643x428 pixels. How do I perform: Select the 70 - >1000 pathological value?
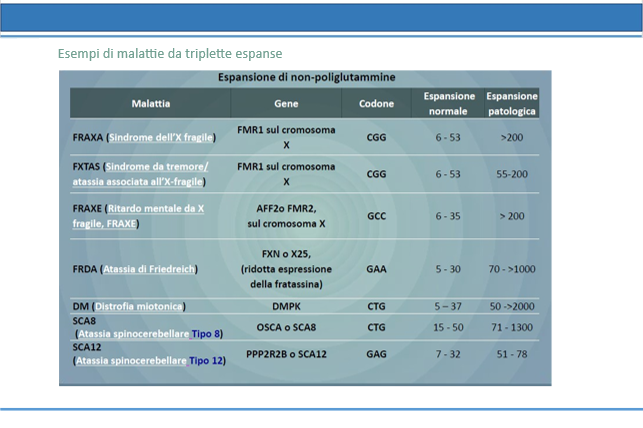click(512, 269)
